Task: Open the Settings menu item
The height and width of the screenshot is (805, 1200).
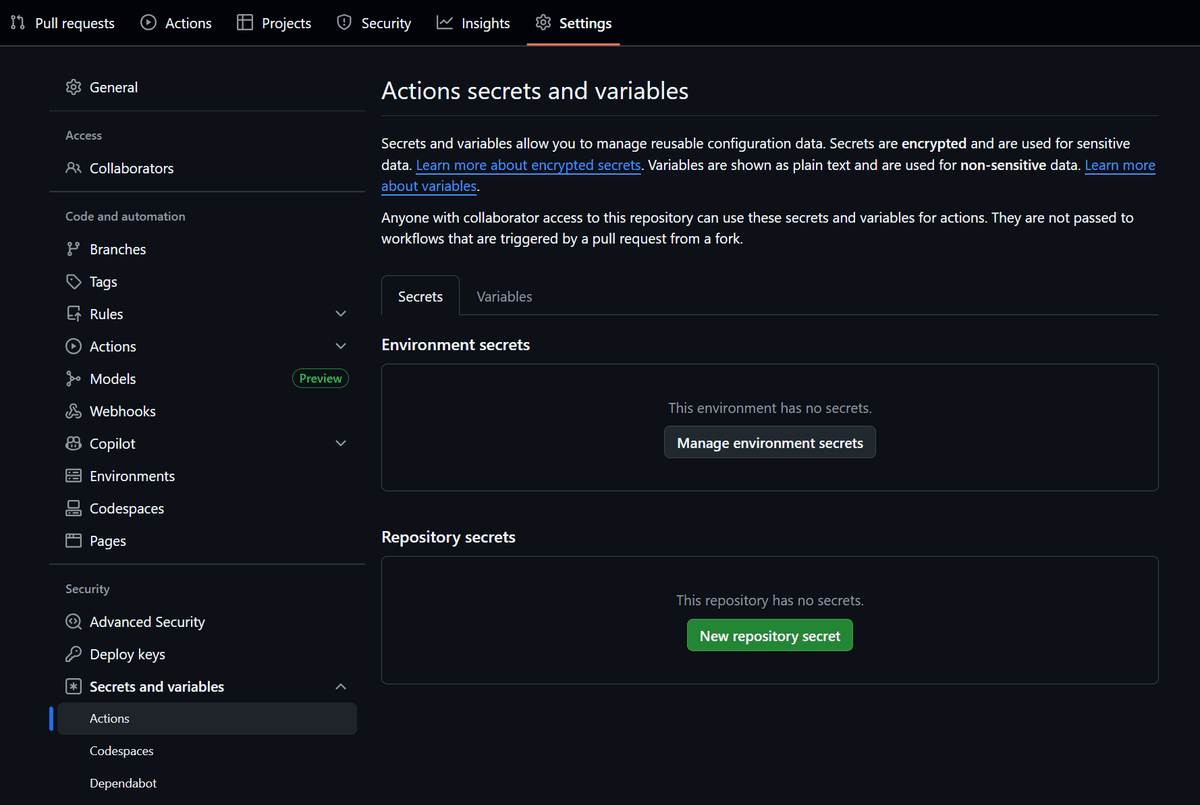Action: click(x=573, y=22)
